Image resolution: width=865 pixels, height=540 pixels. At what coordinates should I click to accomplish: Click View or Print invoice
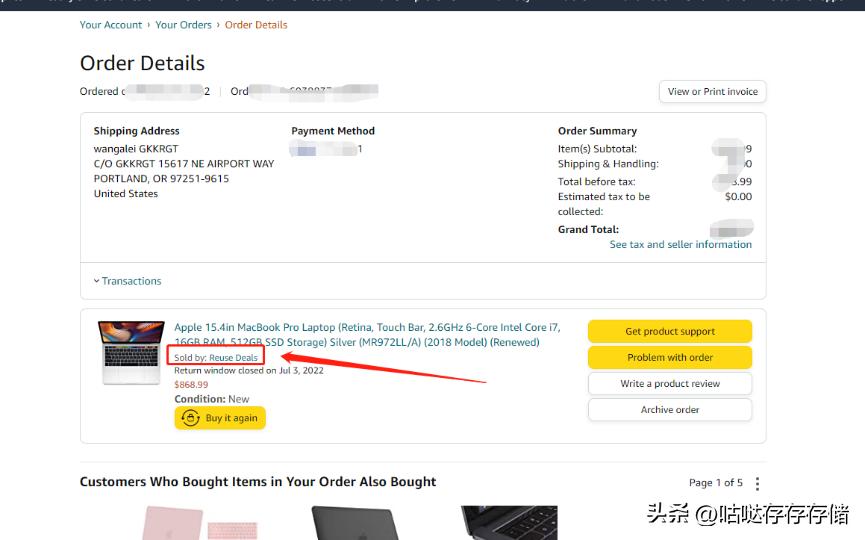pos(712,92)
